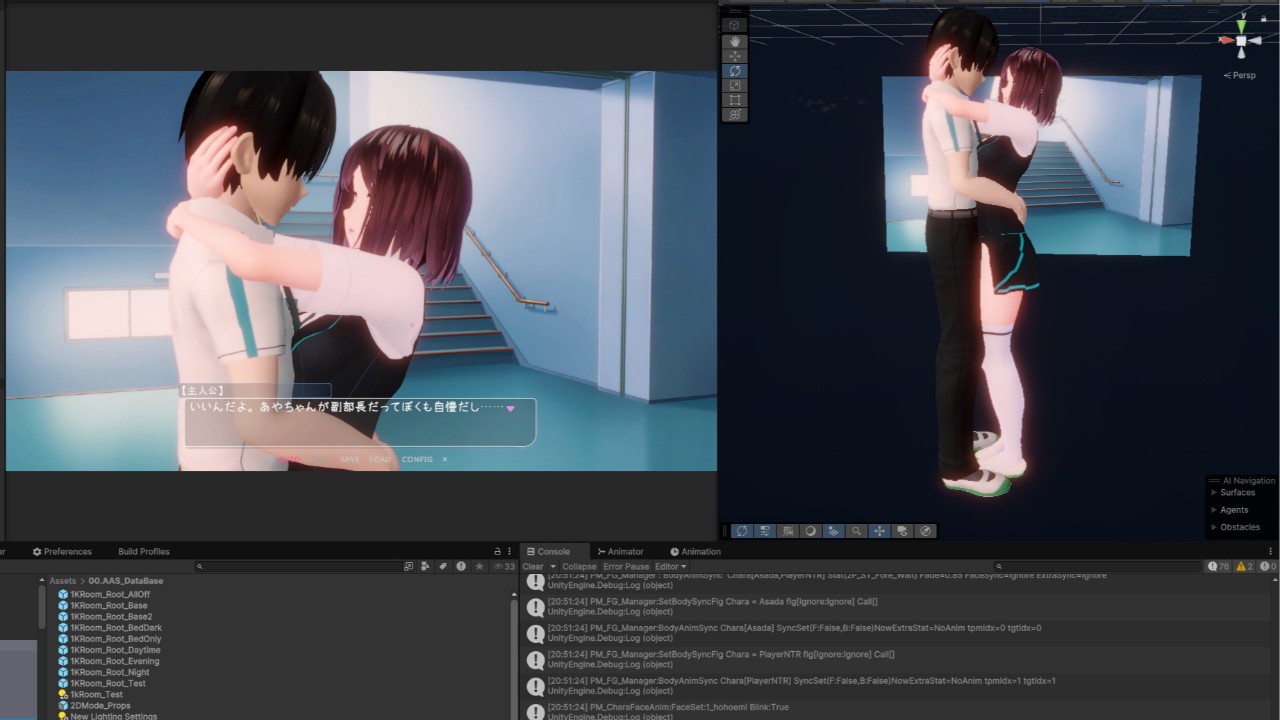Toggle Collapse in the Console
The width and height of the screenshot is (1280, 720).
click(578, 567)
